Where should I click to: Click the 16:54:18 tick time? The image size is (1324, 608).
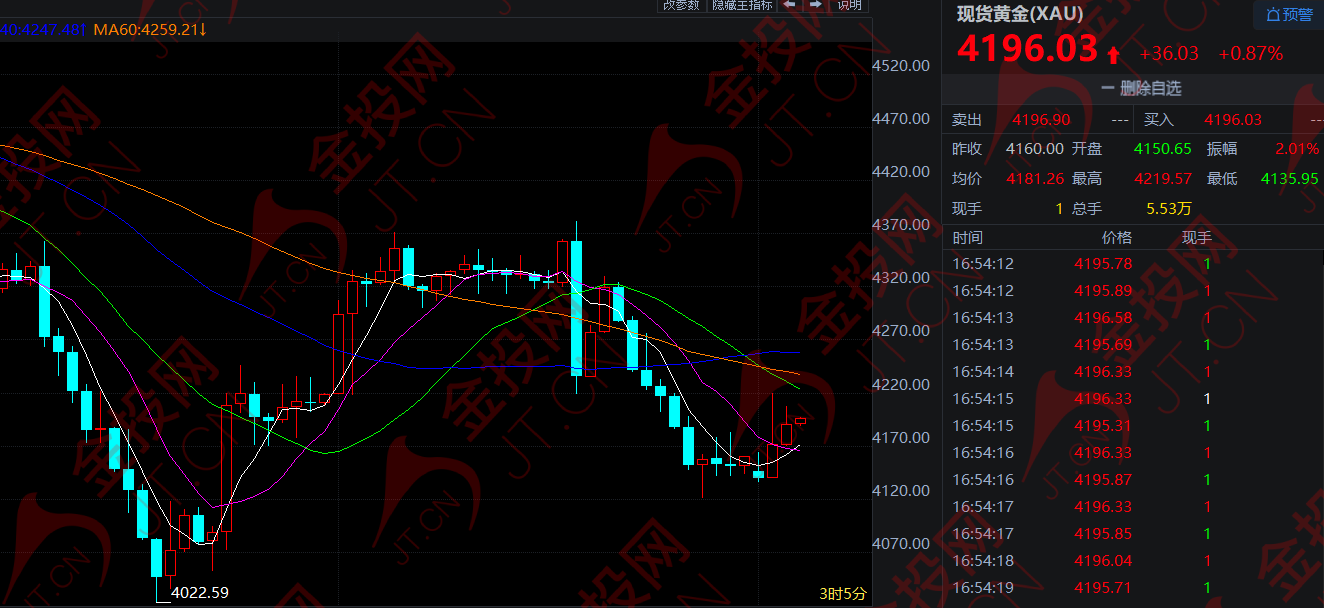click(x=983, y=561)
